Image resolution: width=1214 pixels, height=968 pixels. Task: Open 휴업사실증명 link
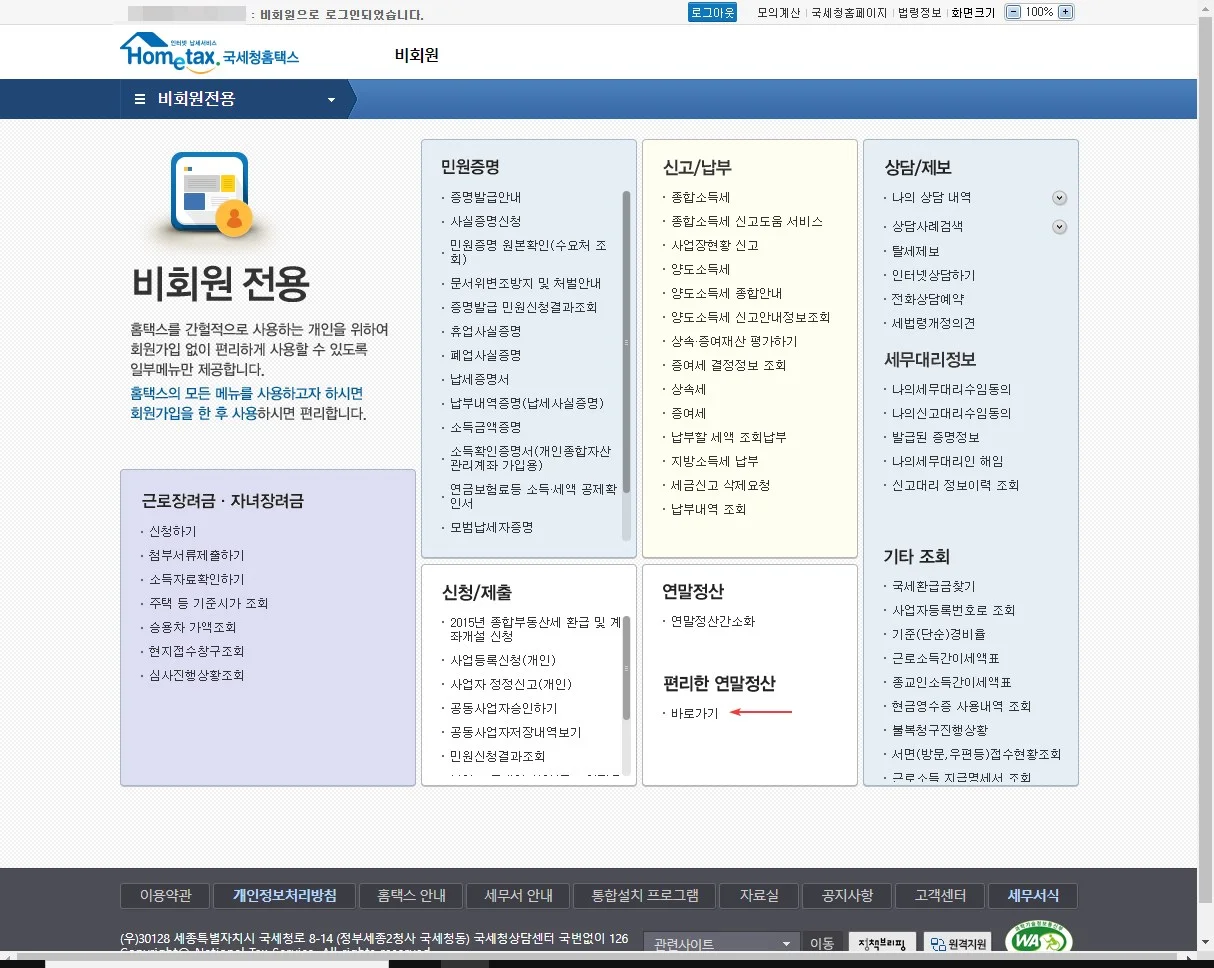pyautogui.click(x=485, y=331)
